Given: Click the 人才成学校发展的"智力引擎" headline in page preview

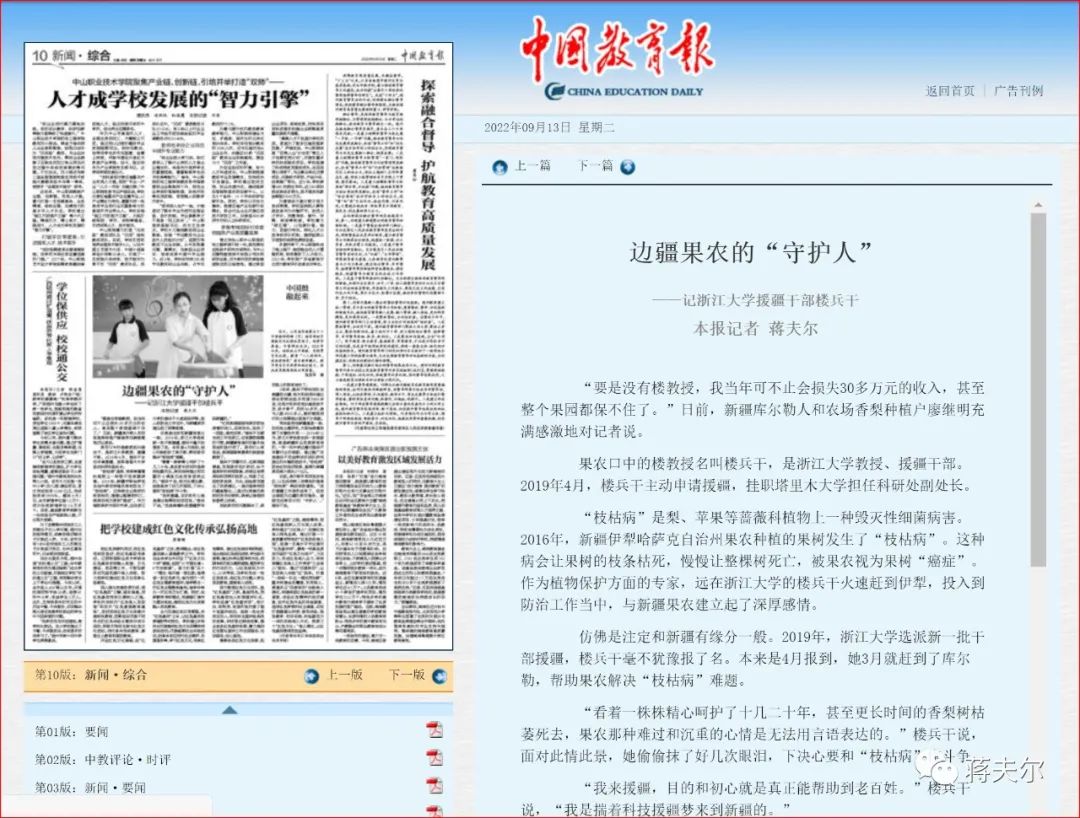Looking at the screenshot, I should point(180,100).
